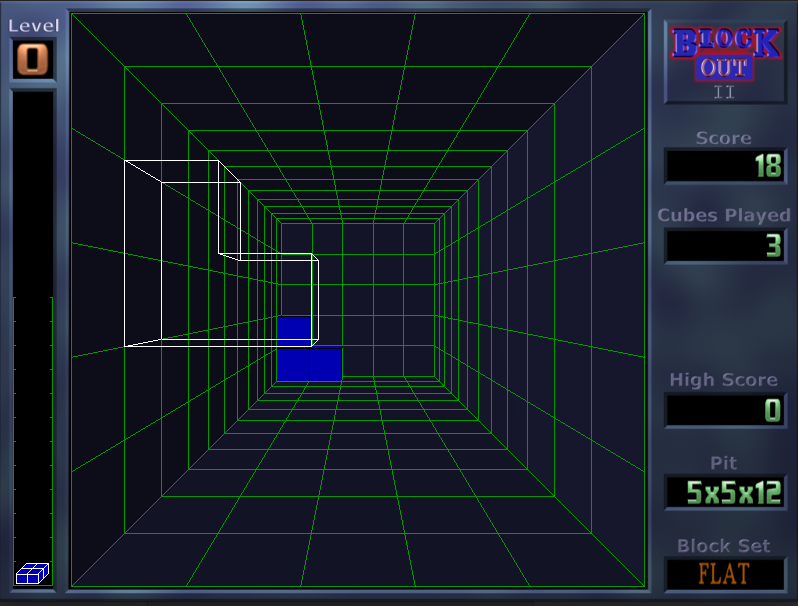Click the blue flat block icon in level gauge

pos(33,573)
